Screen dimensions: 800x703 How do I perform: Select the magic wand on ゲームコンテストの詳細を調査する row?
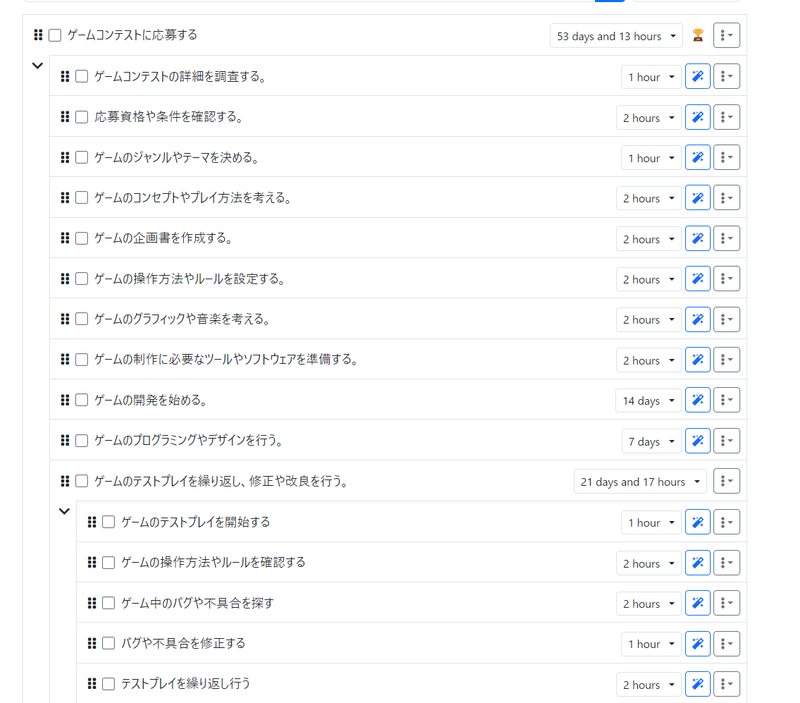[697, 76]
